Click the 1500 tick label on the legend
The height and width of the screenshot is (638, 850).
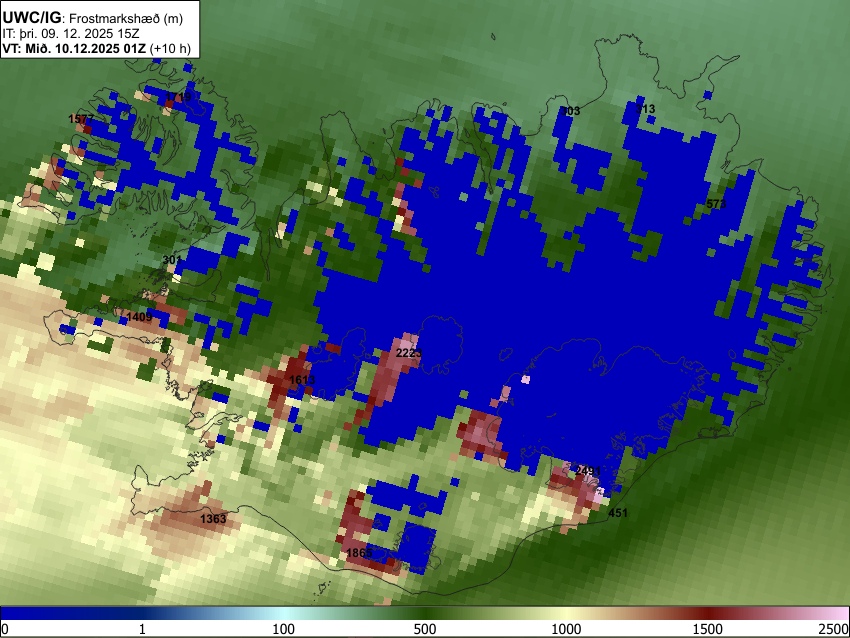point(708,629)
